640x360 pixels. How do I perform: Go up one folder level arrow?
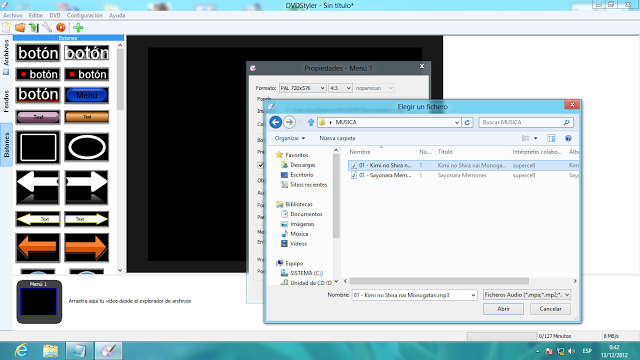tap(311, 122)
